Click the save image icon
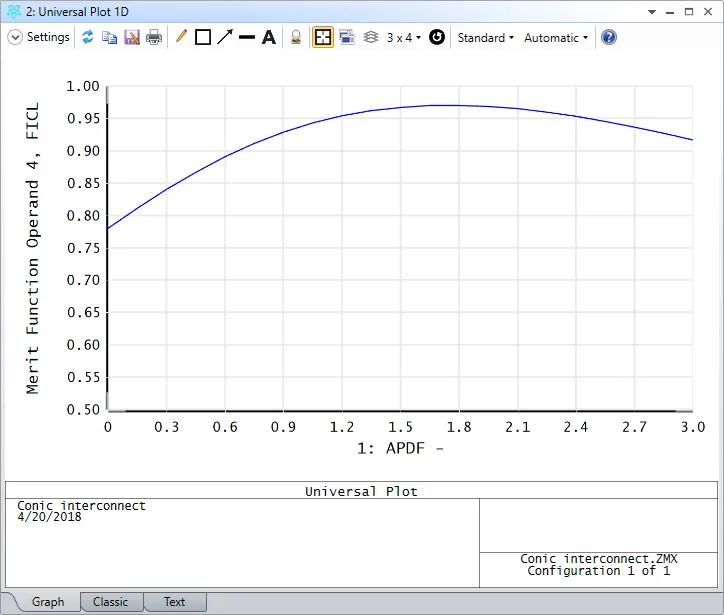Screen dimensions: 724x615 (132, 37)
